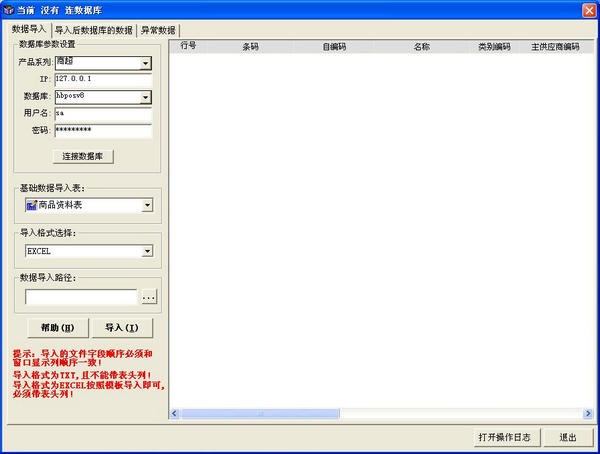Image resolution: width=600 pixels, height=454 pixels.
Task: Expand the 导入格式选择 EXCEL dropdown arrow
Action: pyautogui.click(x=147, y=251)
